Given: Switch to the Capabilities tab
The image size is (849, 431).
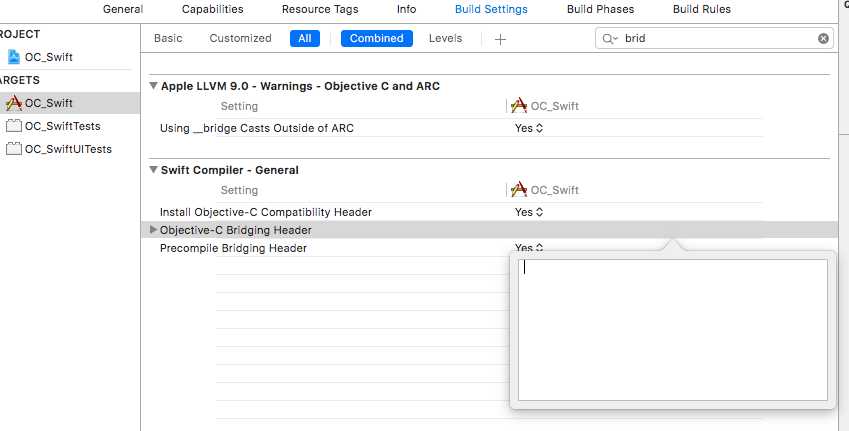Looking at the screenshot, I should click(212, 9).
